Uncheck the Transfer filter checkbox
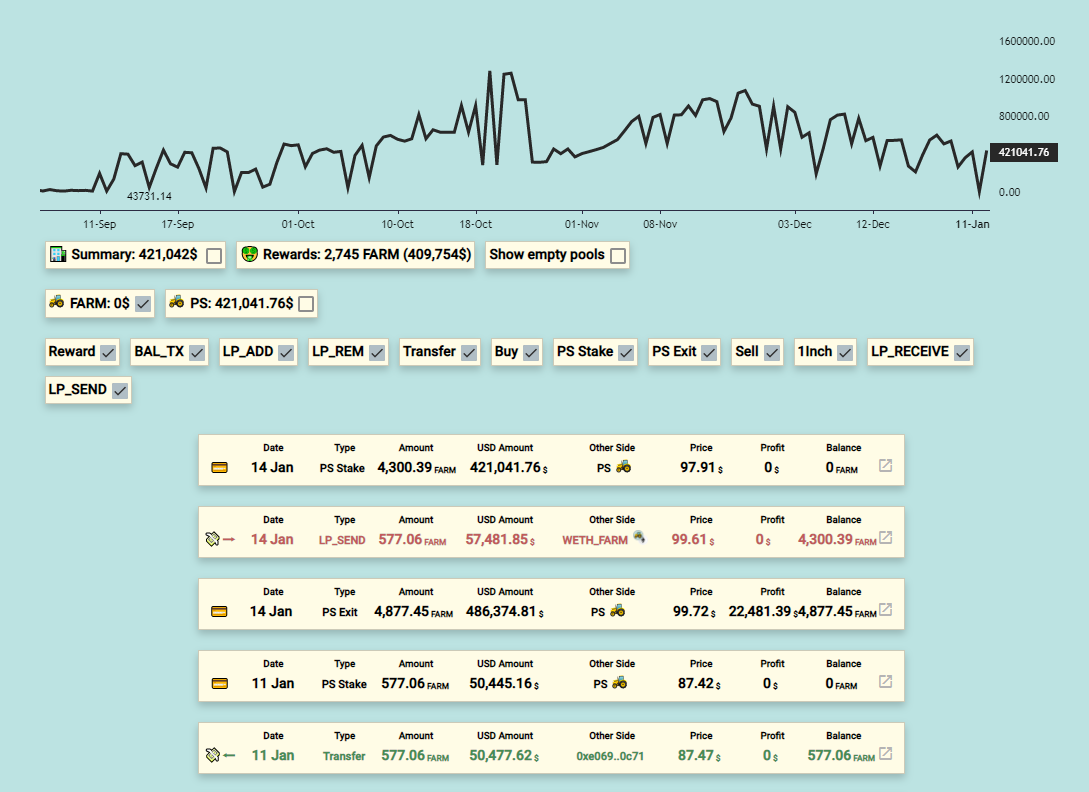 (x=469, y=353)
